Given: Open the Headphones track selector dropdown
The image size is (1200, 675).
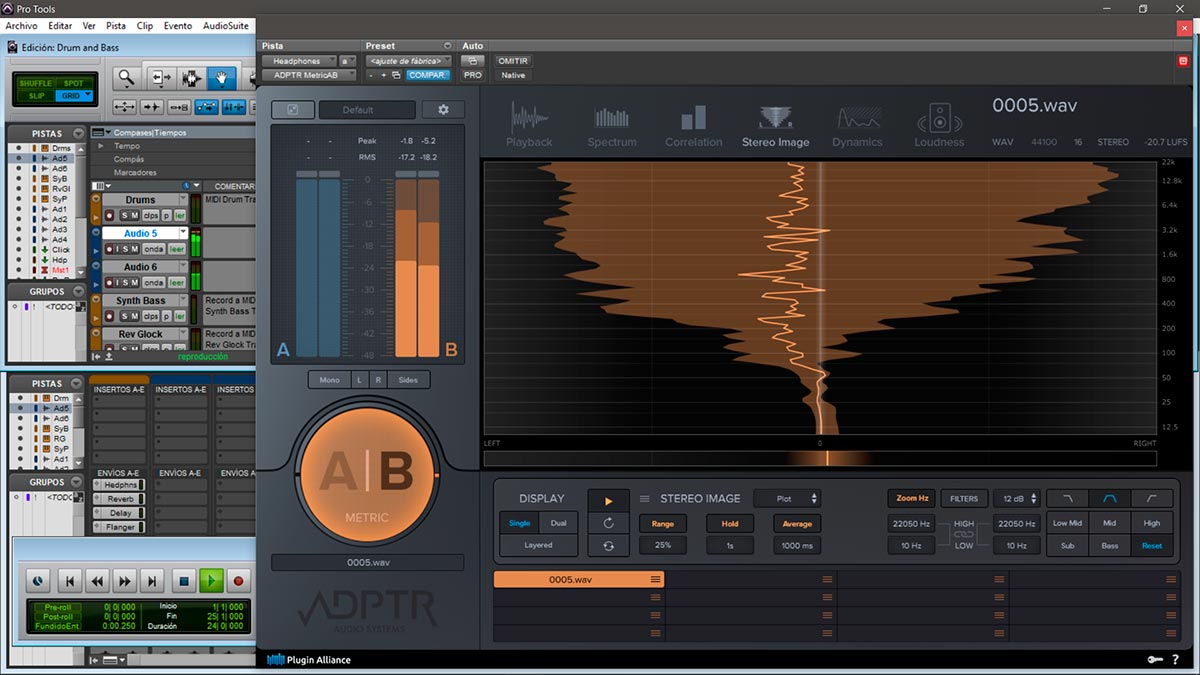Looking at the screenshot, I should [298, 61].
